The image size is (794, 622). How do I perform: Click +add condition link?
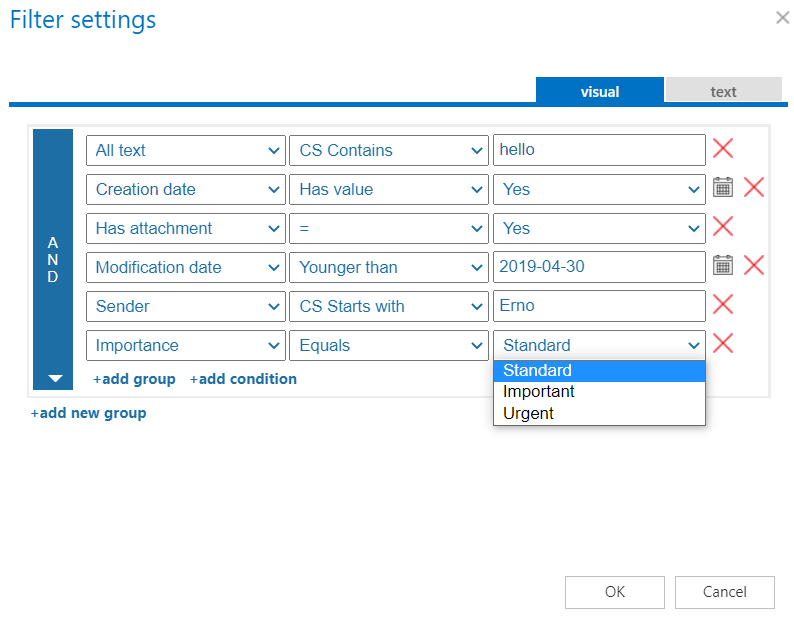click(243, 379)
